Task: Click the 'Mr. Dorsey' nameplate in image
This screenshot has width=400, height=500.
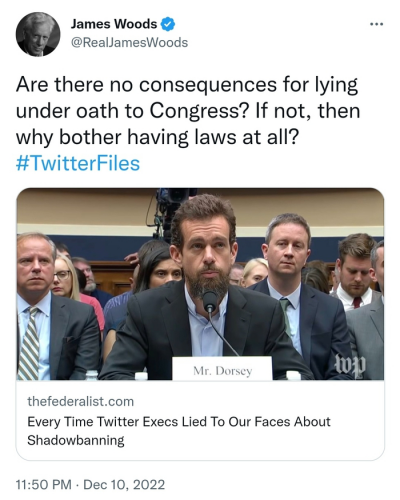Action: pos(222,368)
